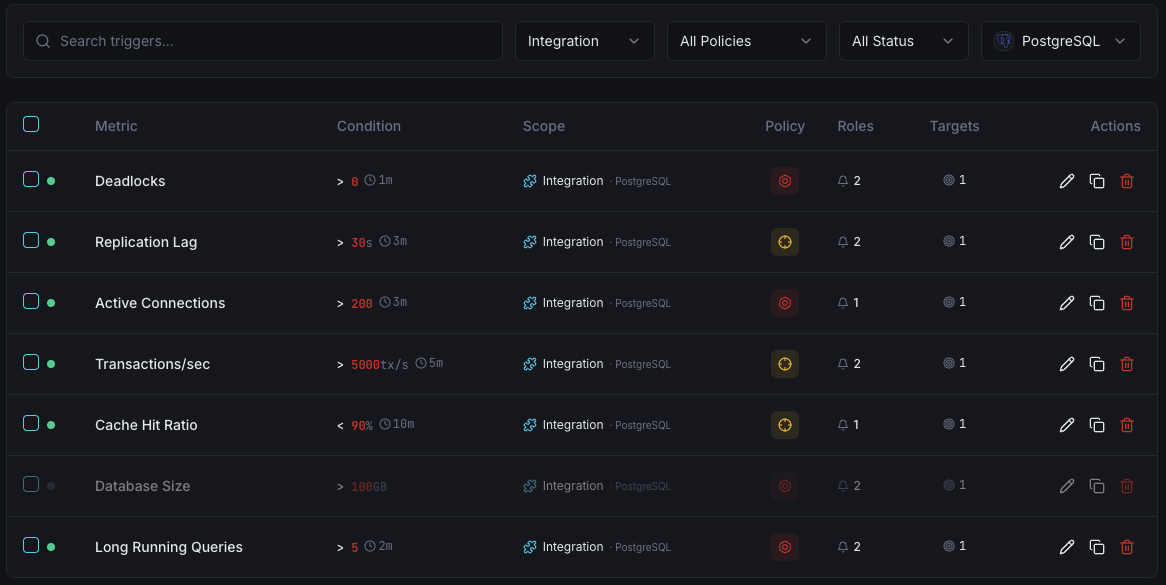Open the Replication Lag trigger details
The height and width of the screenshot is (585, 1166).
point(145,241)
